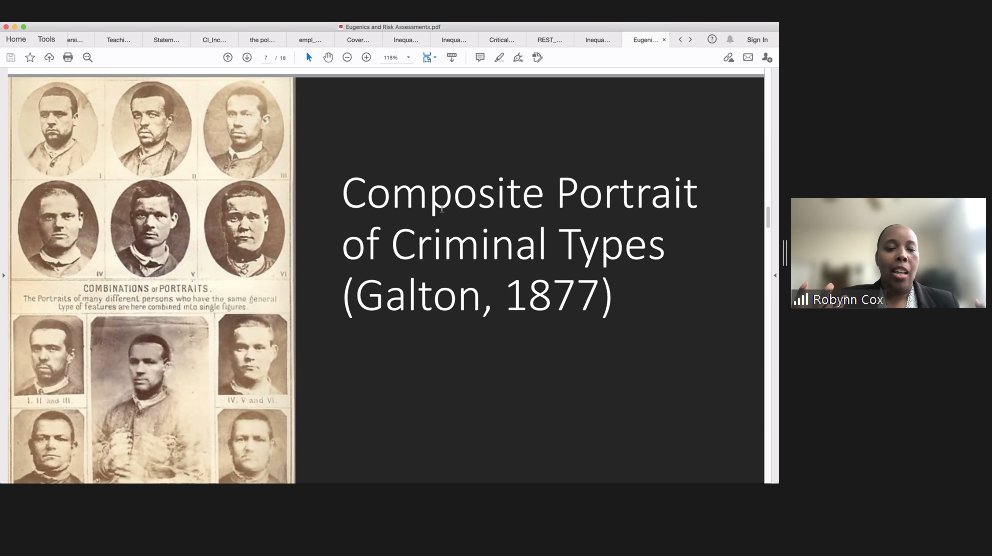Close the Eugeni... document tab

click(x=664, y=40)
